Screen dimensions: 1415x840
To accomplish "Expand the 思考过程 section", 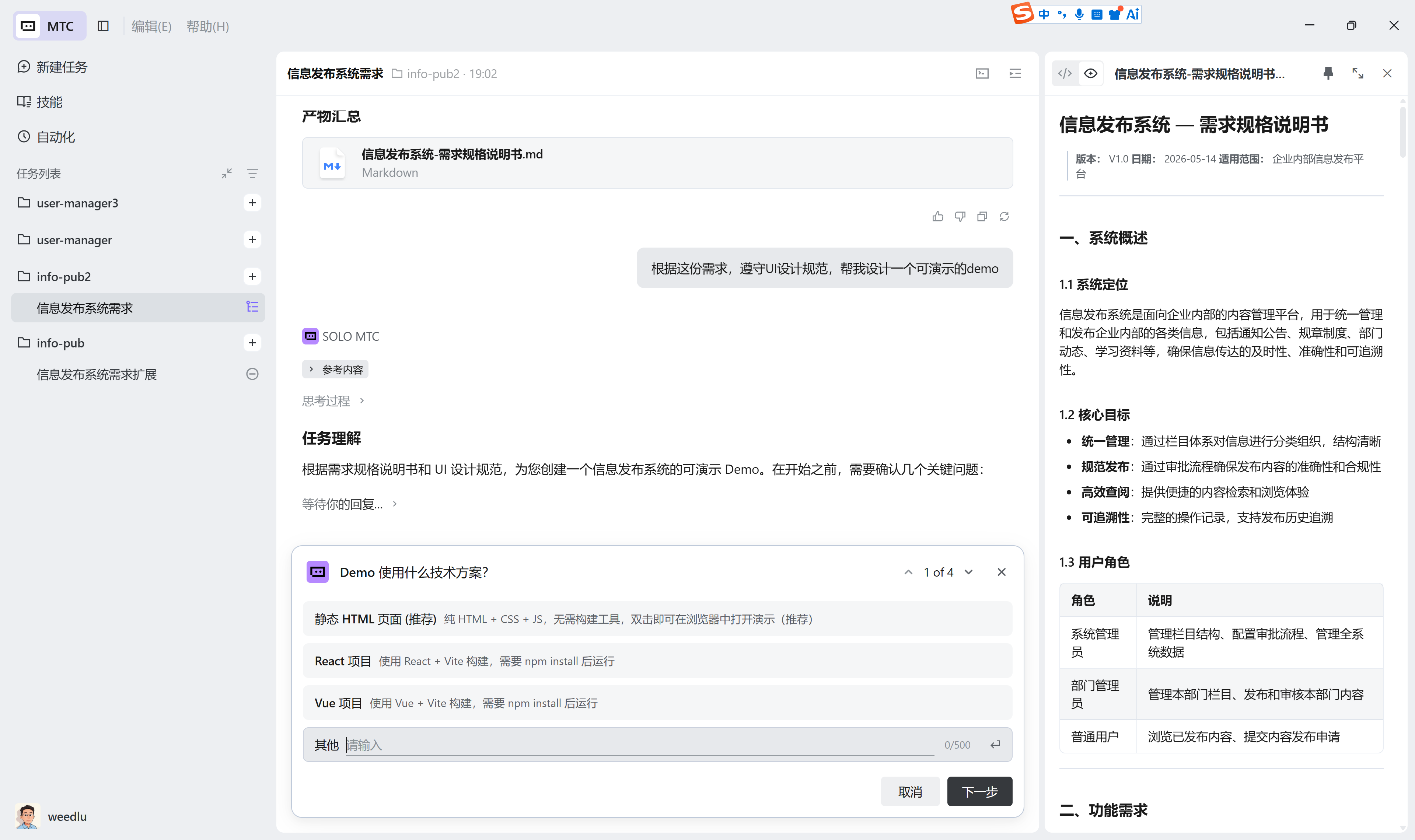I will coord(333,401).
